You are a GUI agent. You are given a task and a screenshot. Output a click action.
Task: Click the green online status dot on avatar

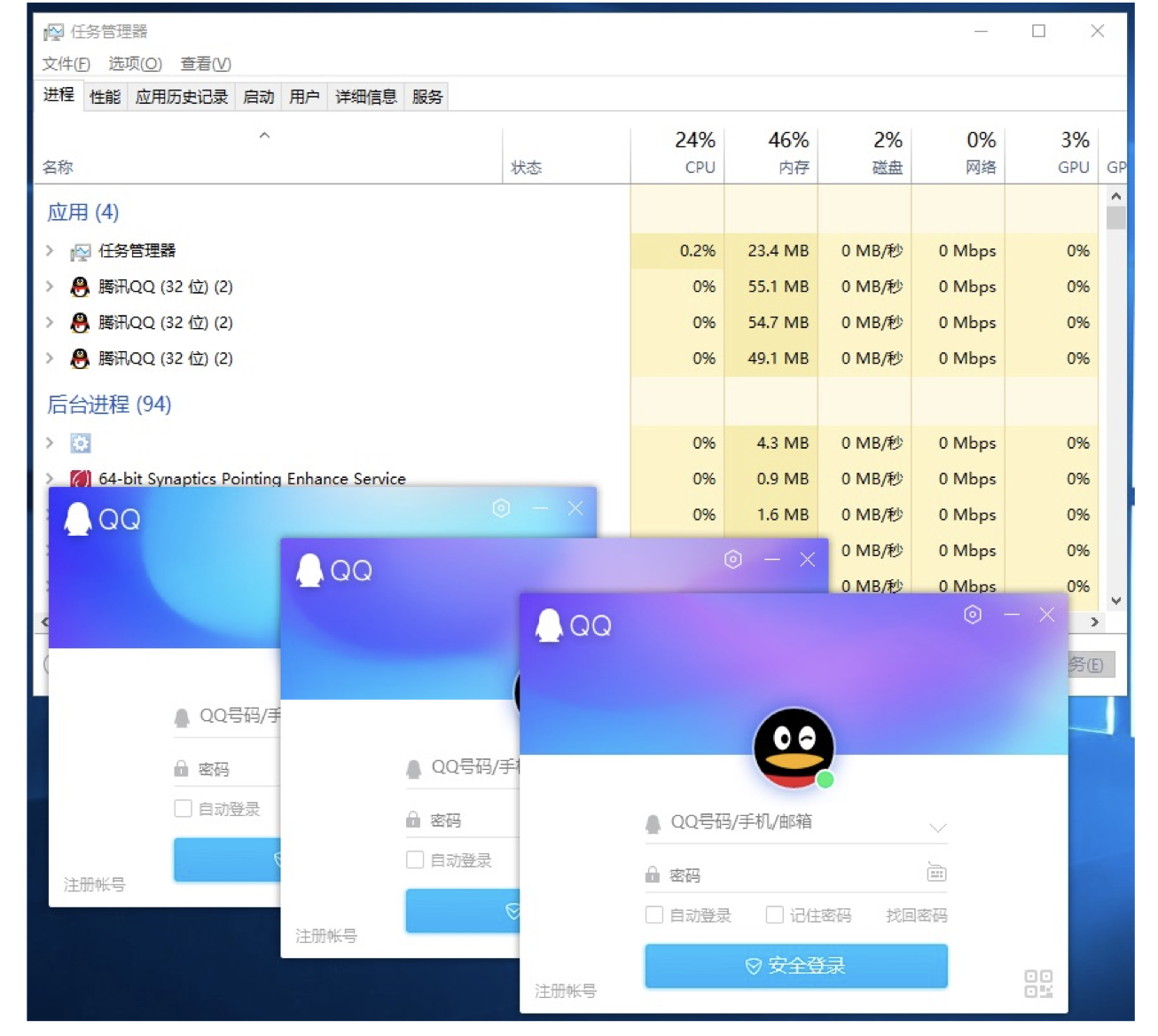(825, 780)
